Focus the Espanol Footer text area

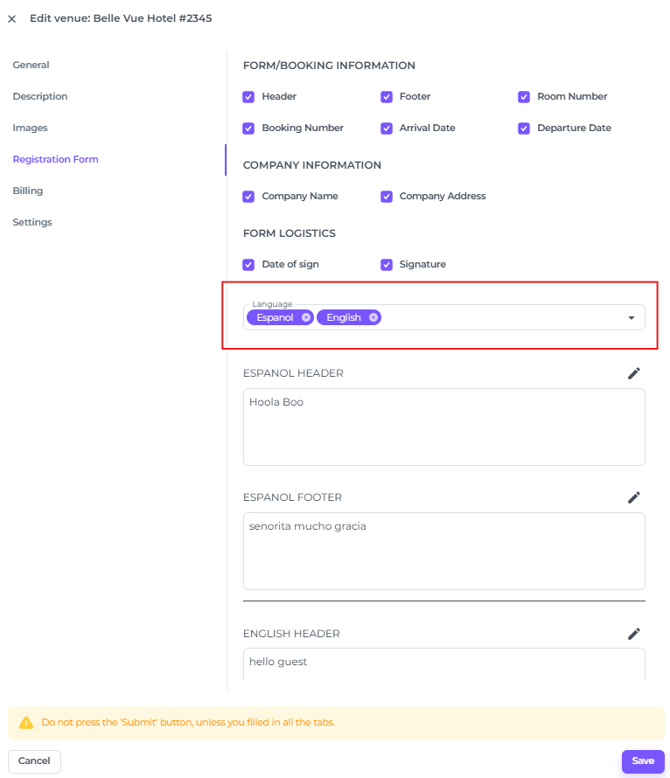point(443,551)
